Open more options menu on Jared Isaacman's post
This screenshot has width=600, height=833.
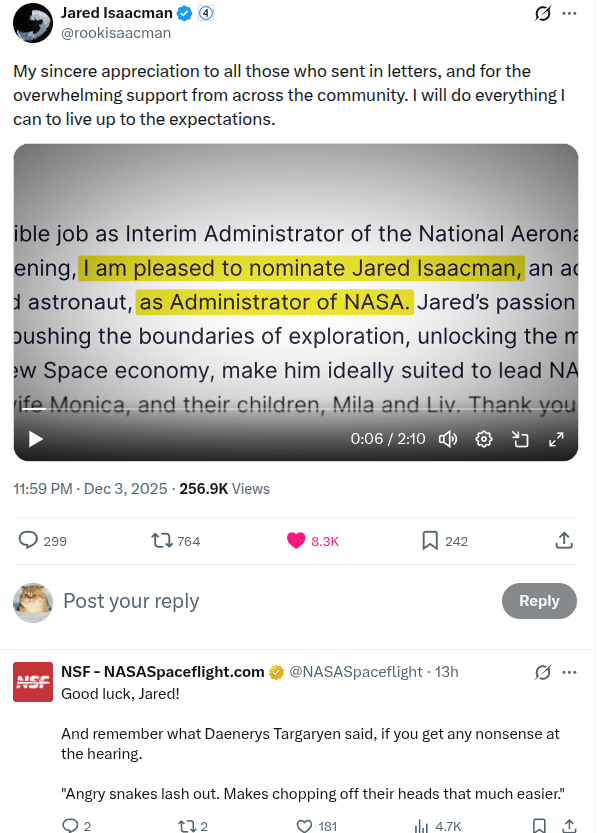point(569,13)
